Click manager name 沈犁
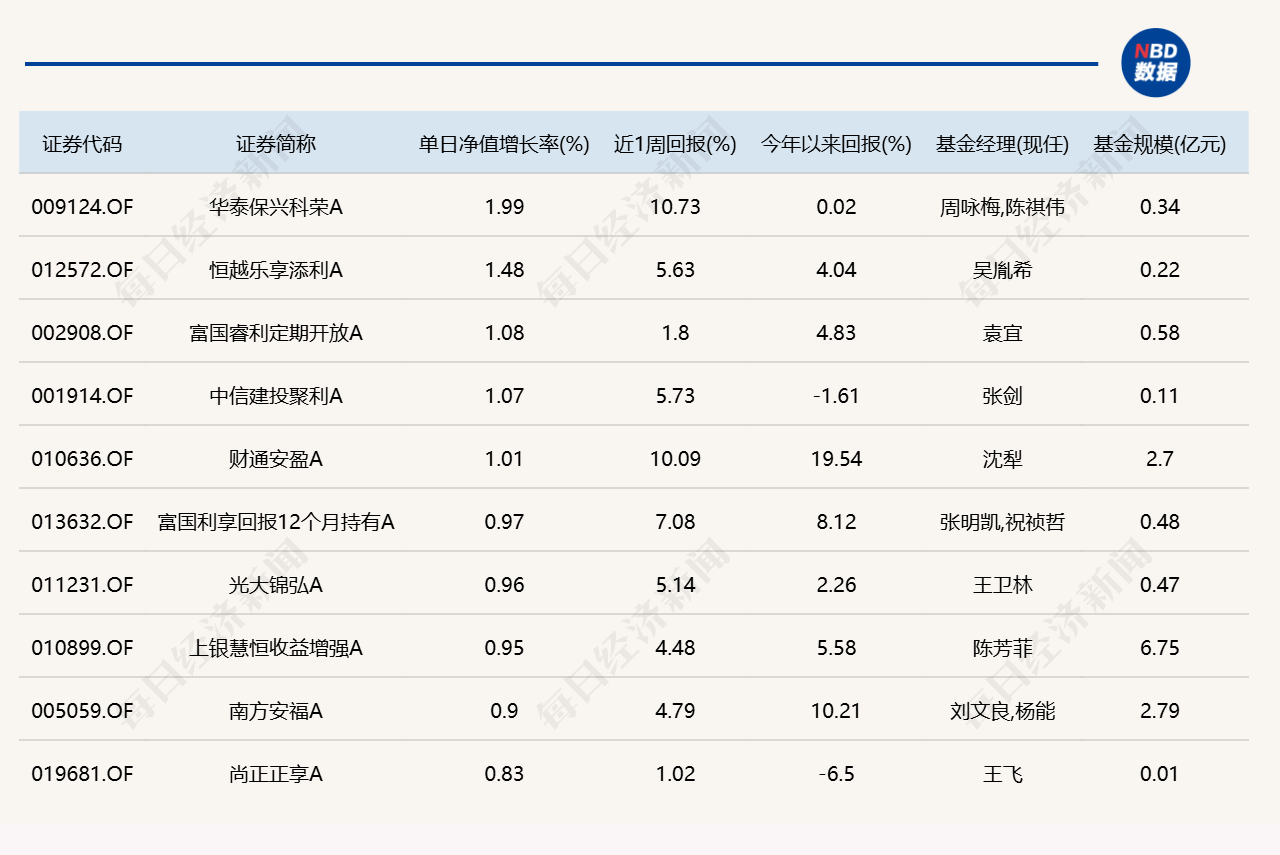This screenshot has height=855, width=1280. [x=1003, y=459]
